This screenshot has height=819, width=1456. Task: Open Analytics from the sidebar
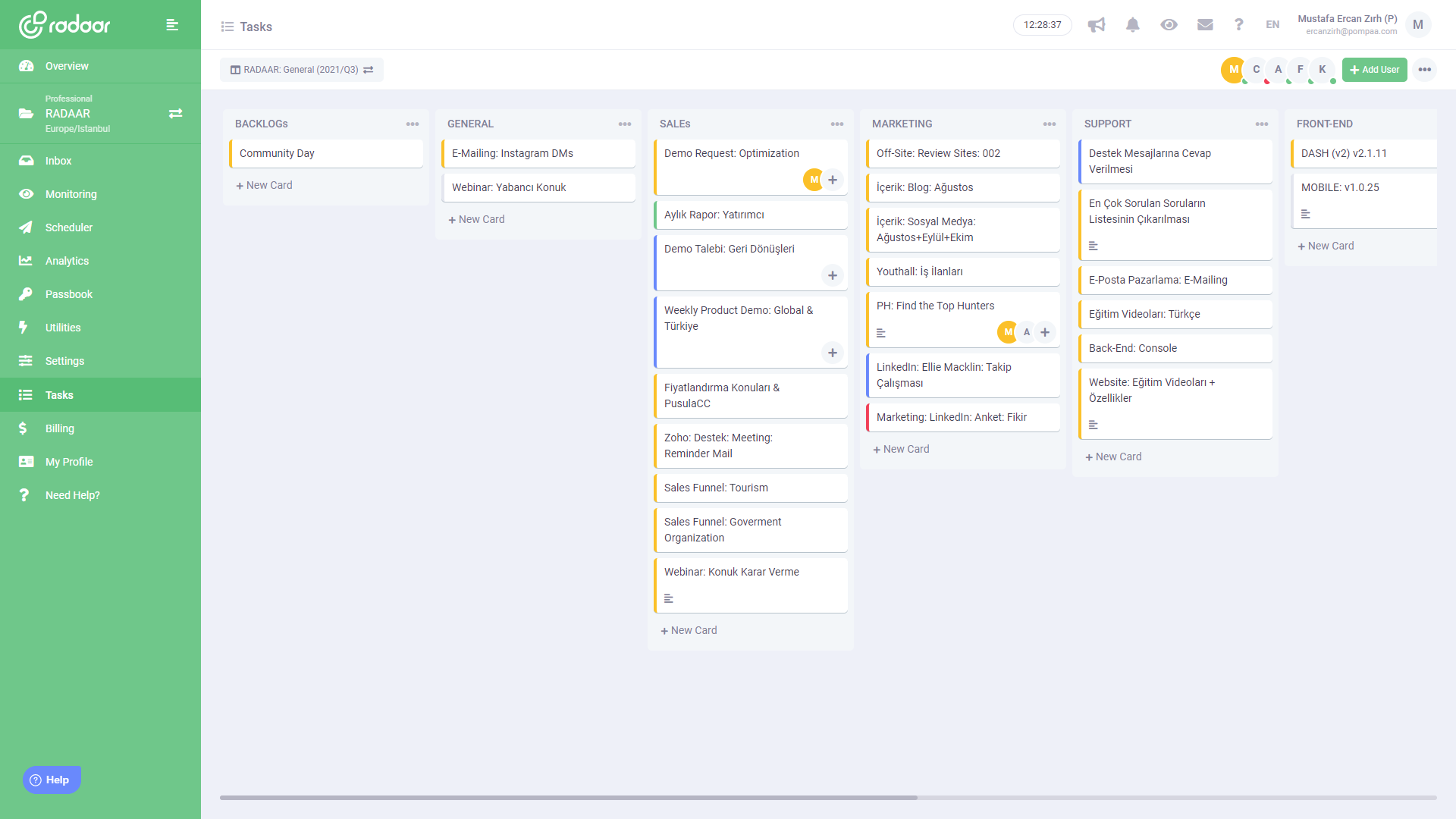(x=67, y=261)
